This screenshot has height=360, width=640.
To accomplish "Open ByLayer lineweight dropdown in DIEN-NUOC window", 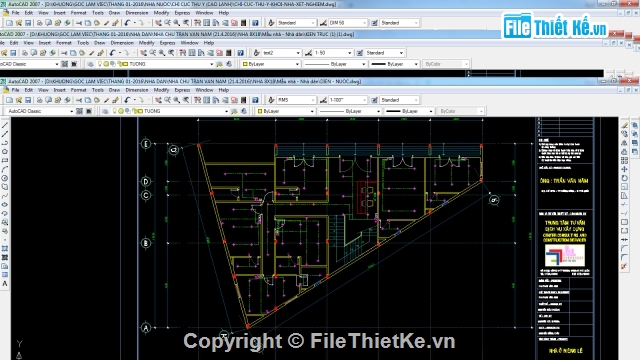I will pyautogui.click(x=430, y=111).
